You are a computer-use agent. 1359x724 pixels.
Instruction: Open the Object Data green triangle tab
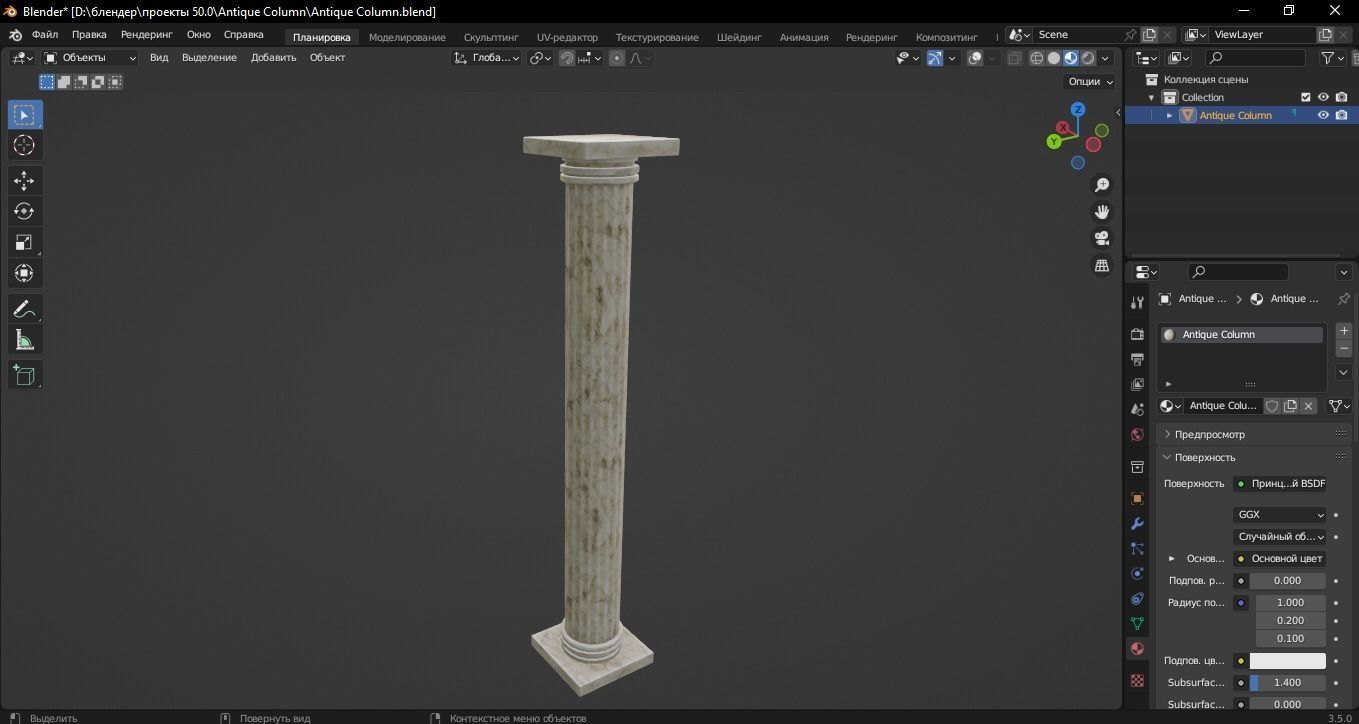point(1137,623)
